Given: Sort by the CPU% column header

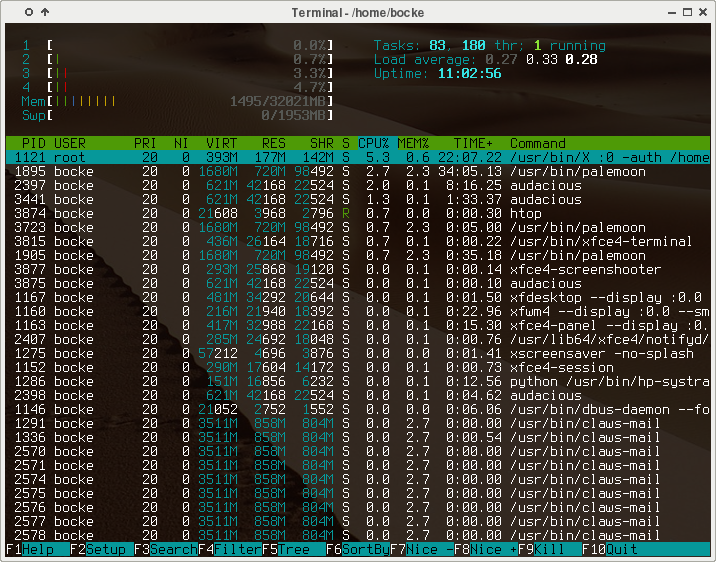Looking at the screenshot, I should point(374,143).
